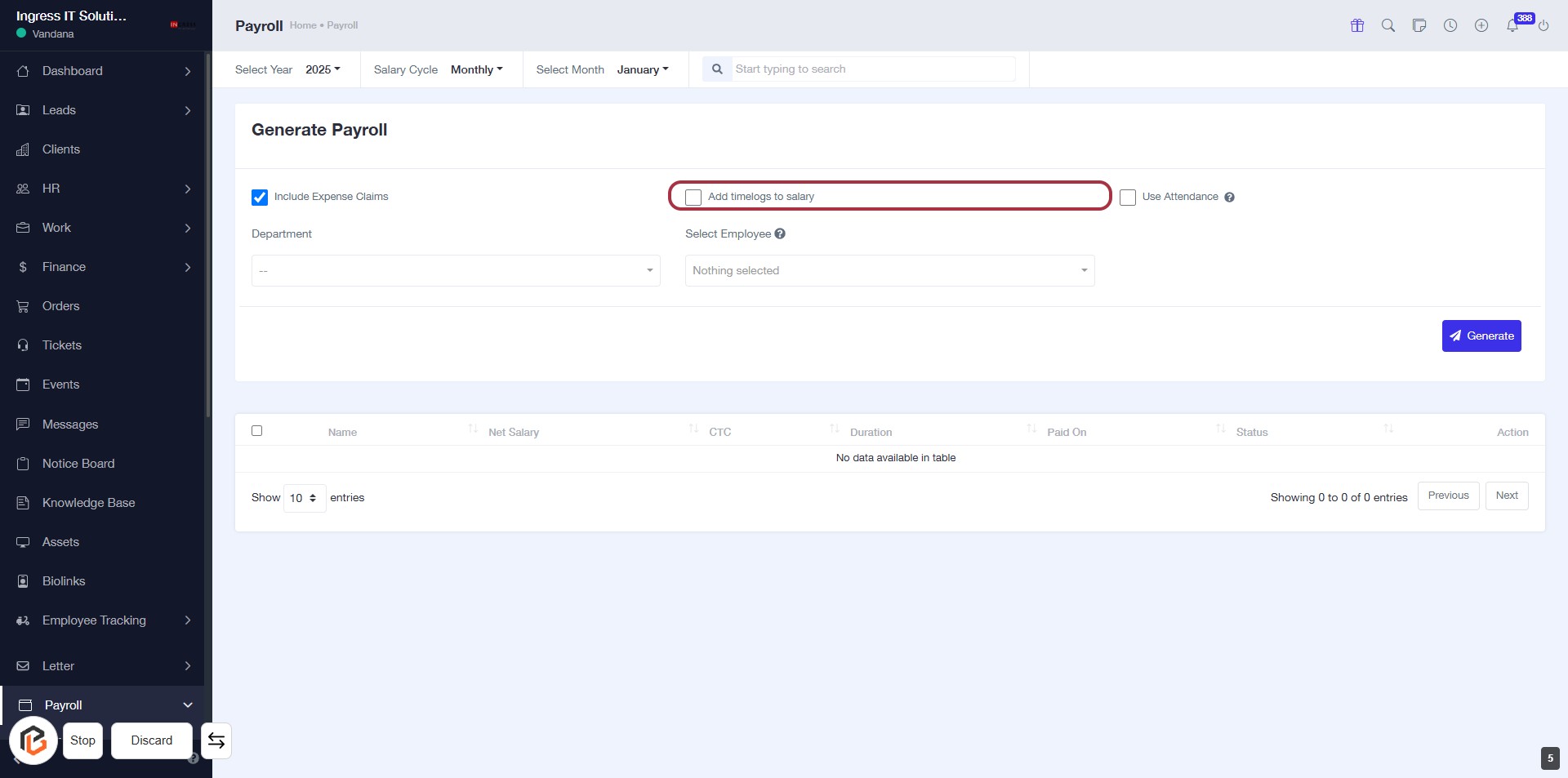This screenshot has height=778, width=1568.
Task: Click the payroll search input field
Action: point(872,69)
